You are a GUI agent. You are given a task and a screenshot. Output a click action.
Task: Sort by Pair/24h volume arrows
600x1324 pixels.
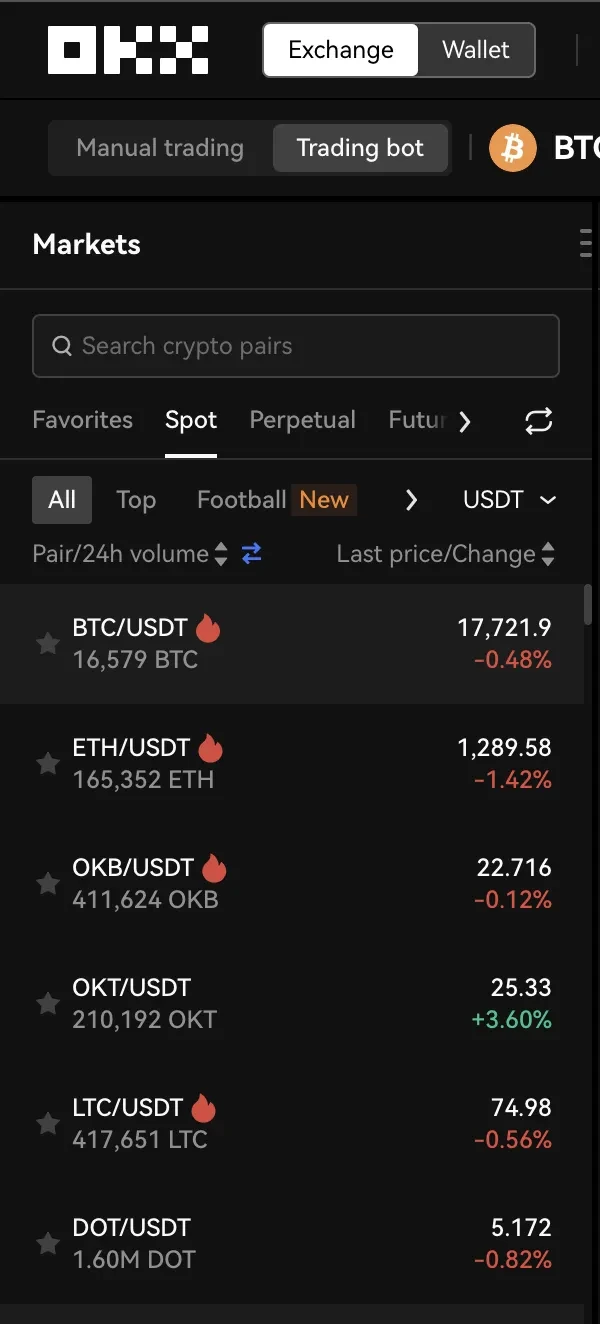click(221, 554)
